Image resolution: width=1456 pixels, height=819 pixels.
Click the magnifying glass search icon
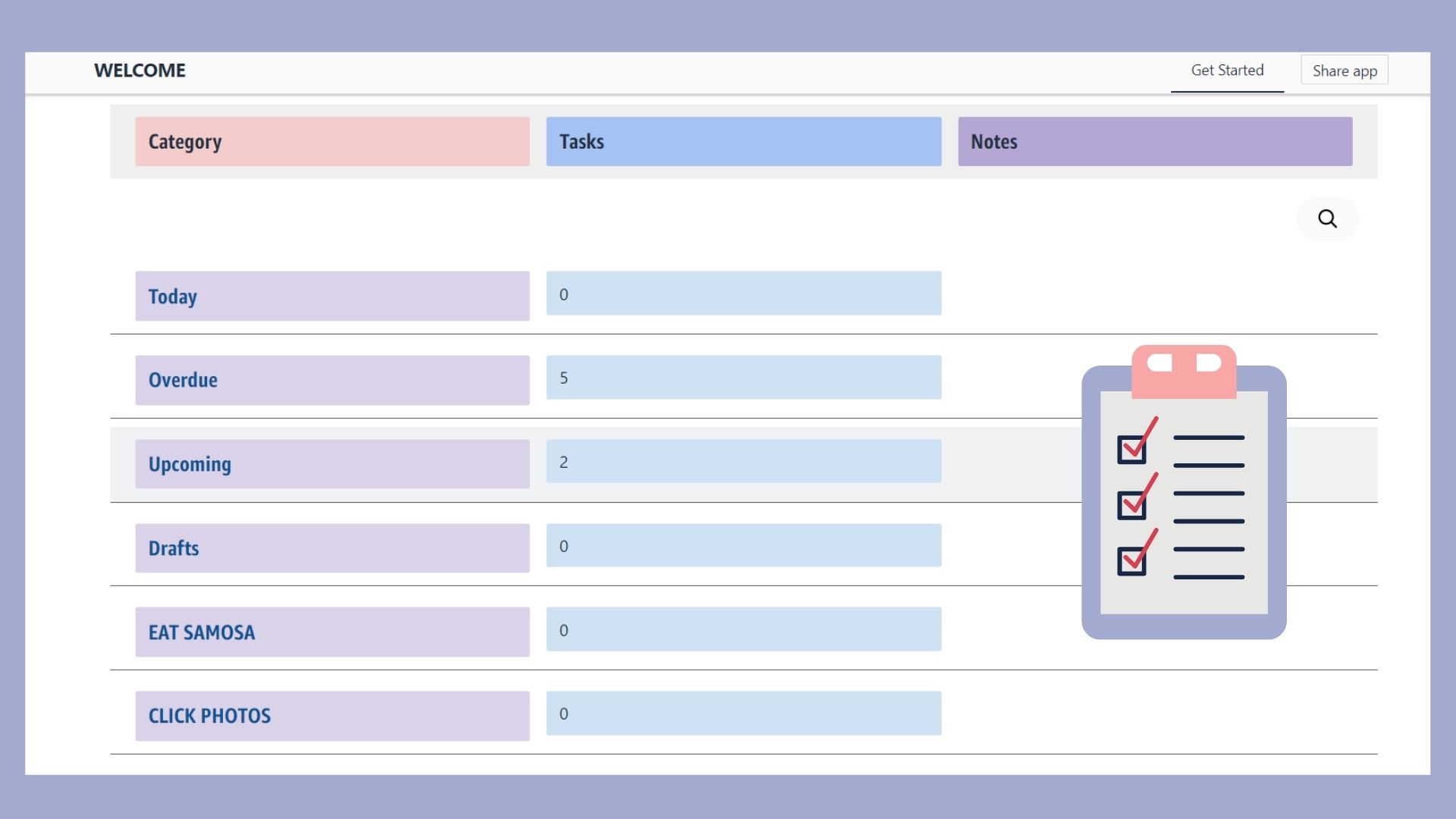click(x=1327, y=219)
